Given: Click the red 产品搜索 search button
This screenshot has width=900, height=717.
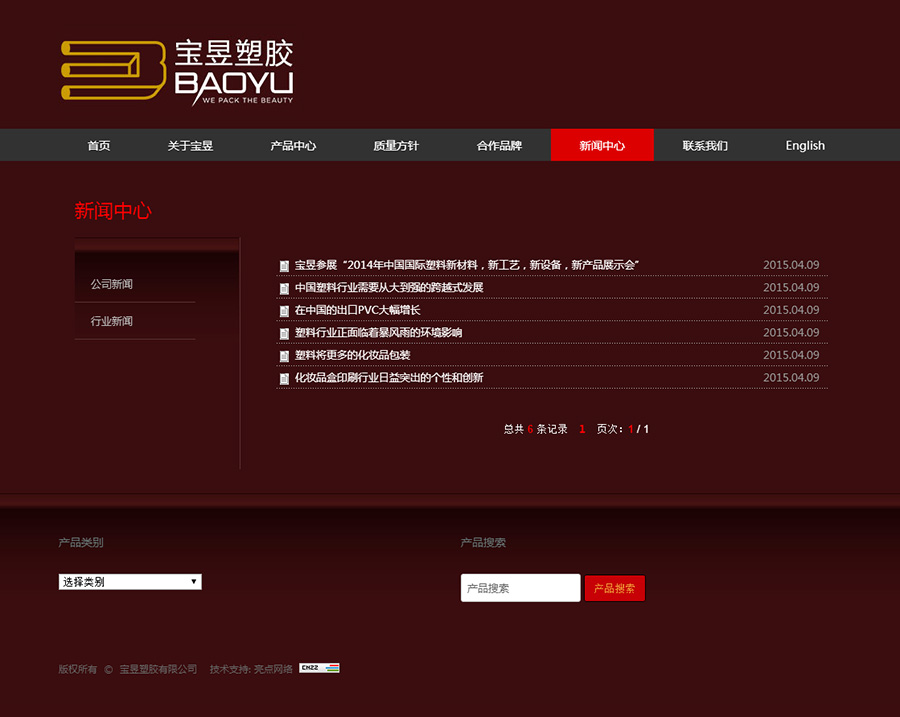Looking at the screenshot, I should [x=614, y=588].
